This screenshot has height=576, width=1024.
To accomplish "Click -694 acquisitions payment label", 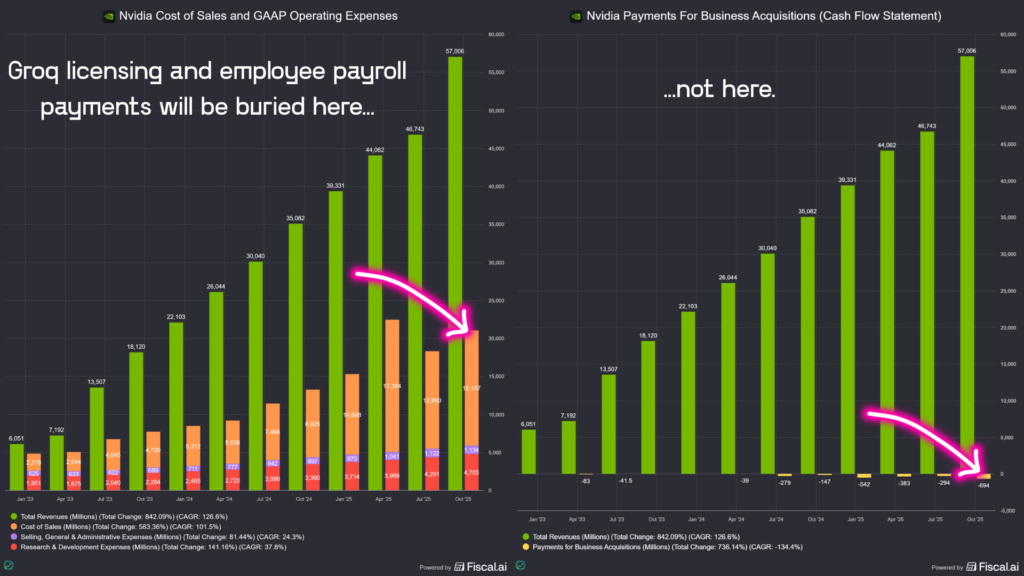I will [983, 485].
